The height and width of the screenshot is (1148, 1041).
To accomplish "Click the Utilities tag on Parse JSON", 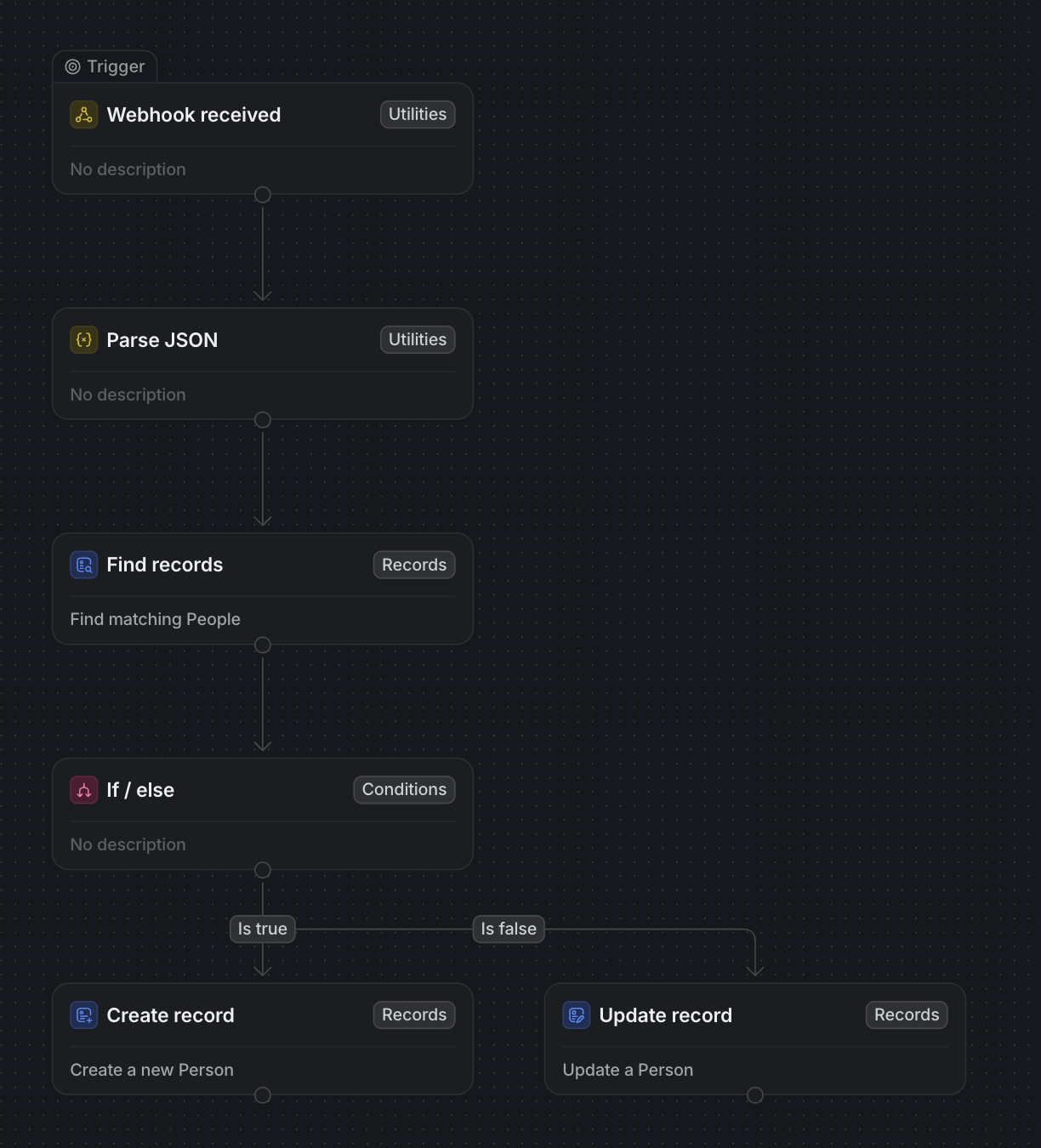I will click(x=418, y=339).
